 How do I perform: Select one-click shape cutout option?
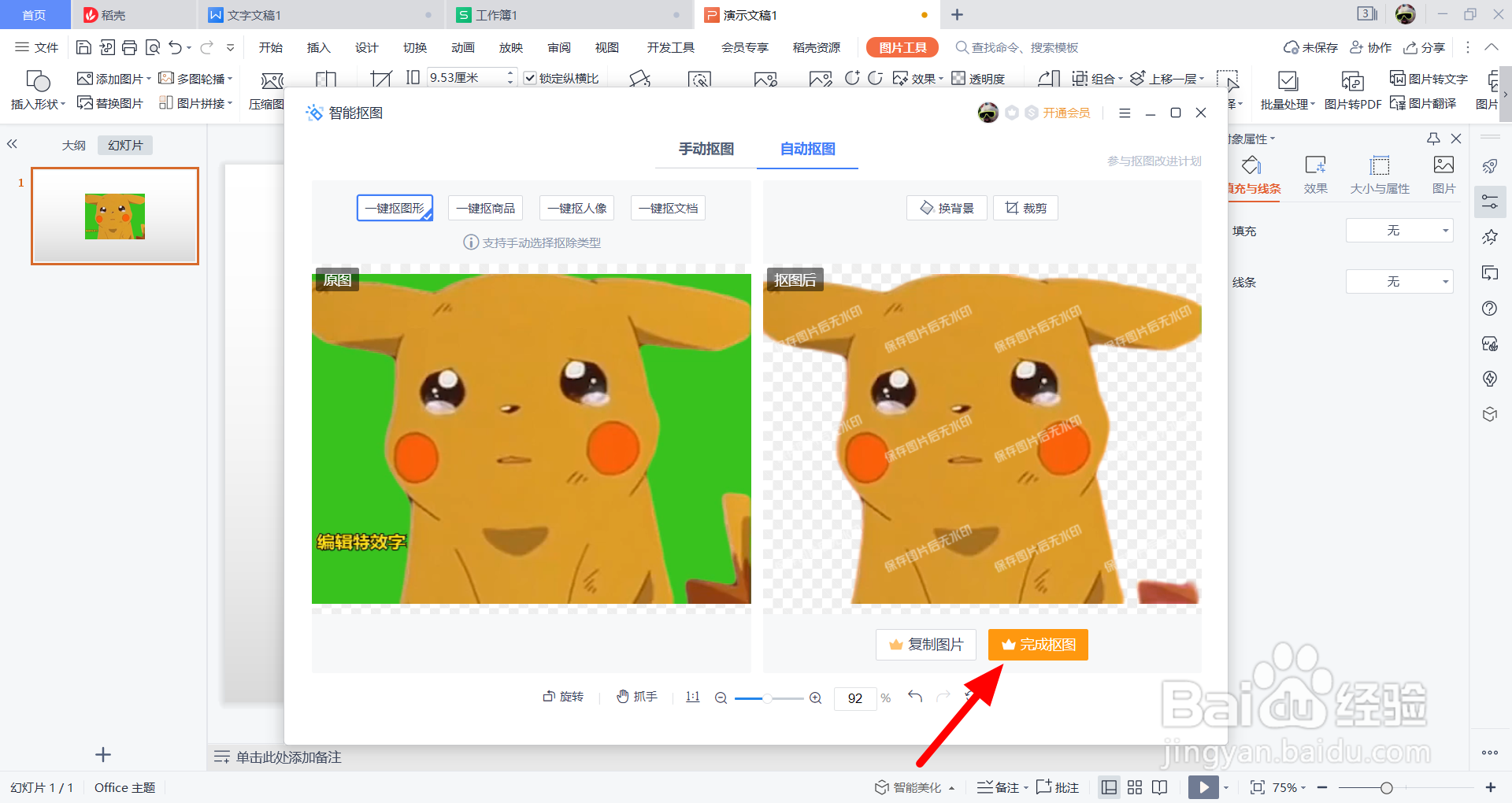point(395,208)
